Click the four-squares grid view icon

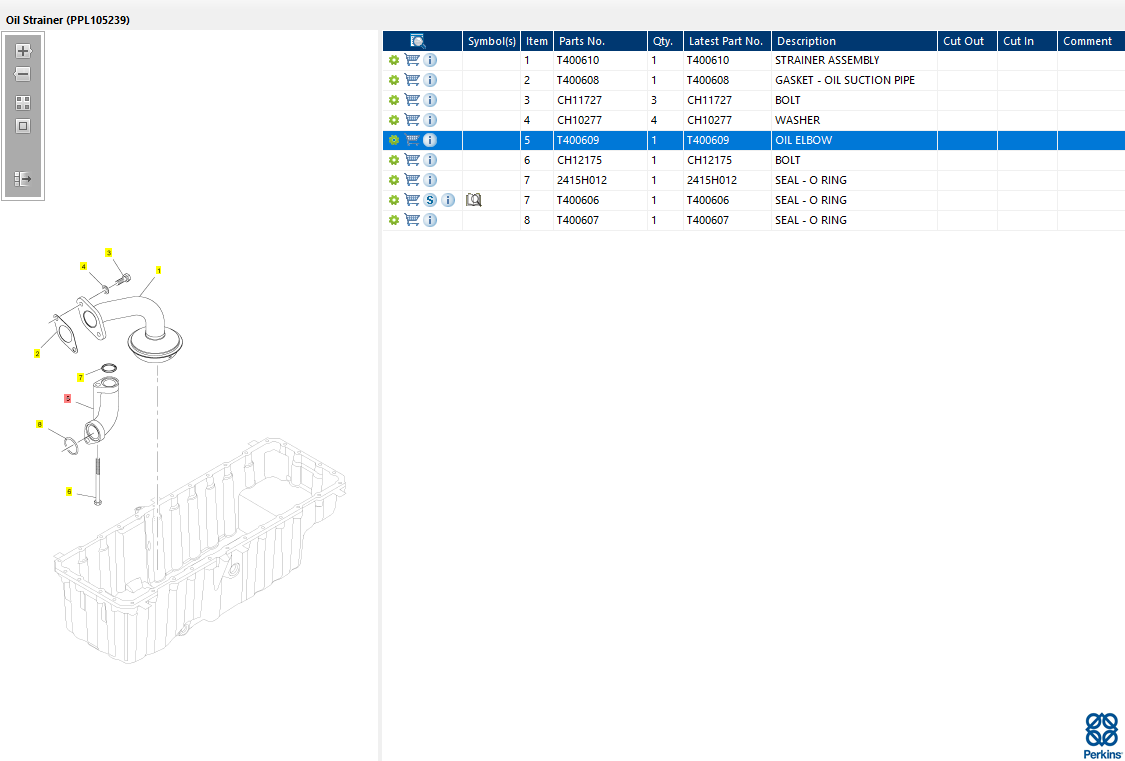click(x=23, y=103)
